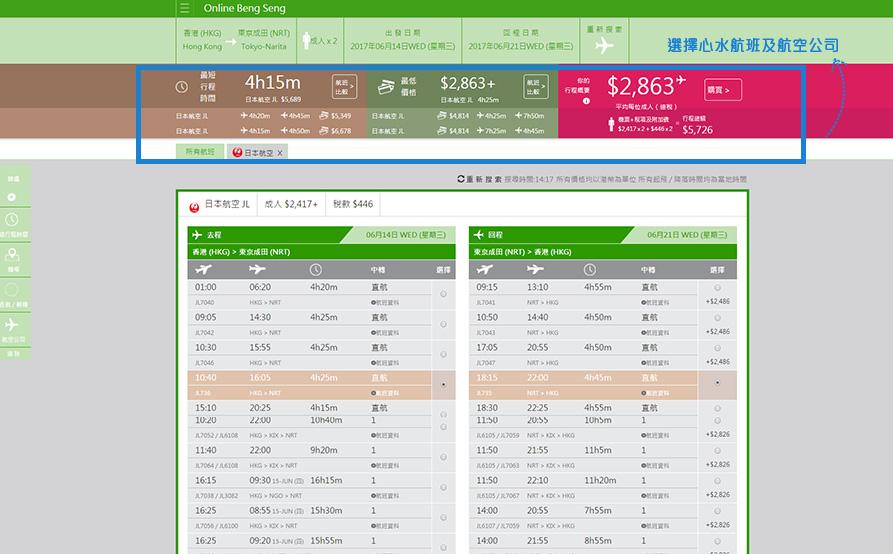This screenshot has height=554, width=893.
Task: Click arrival plane column icon in outbound table
Action: click(257, 269)
